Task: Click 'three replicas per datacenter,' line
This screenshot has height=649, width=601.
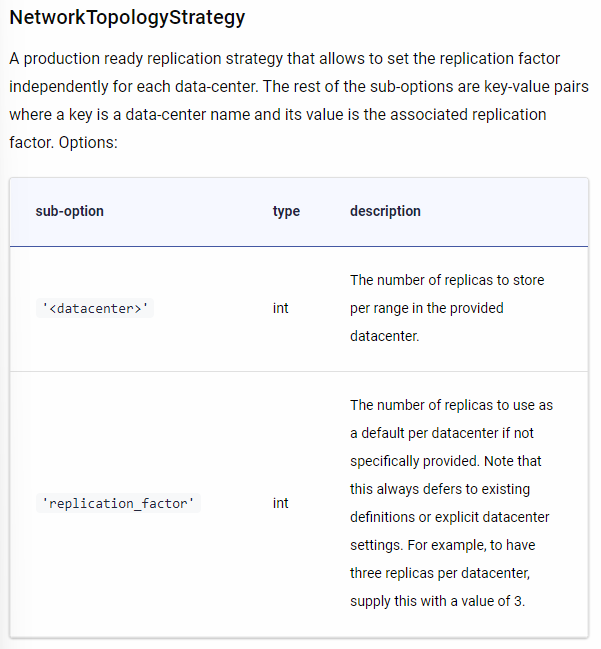Action: click(440, 573)
